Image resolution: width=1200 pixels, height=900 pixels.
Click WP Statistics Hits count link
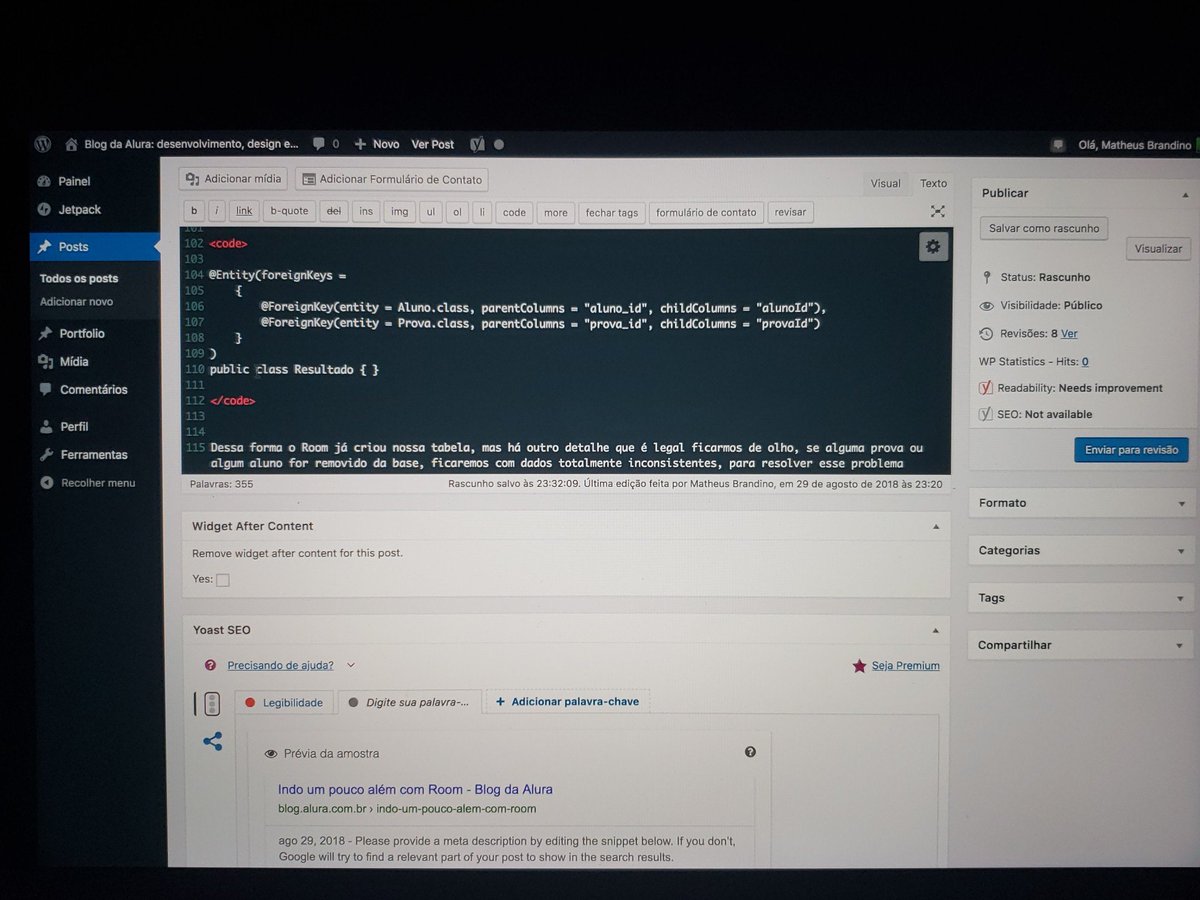coord(1085,361)
